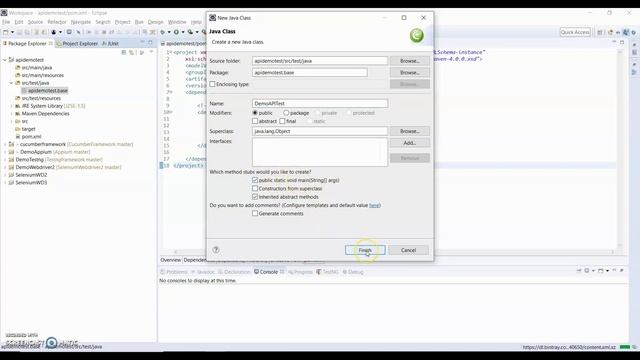Expand JRE System Library node
Viewport: 640px width, 360px height.
pos(11,106)
